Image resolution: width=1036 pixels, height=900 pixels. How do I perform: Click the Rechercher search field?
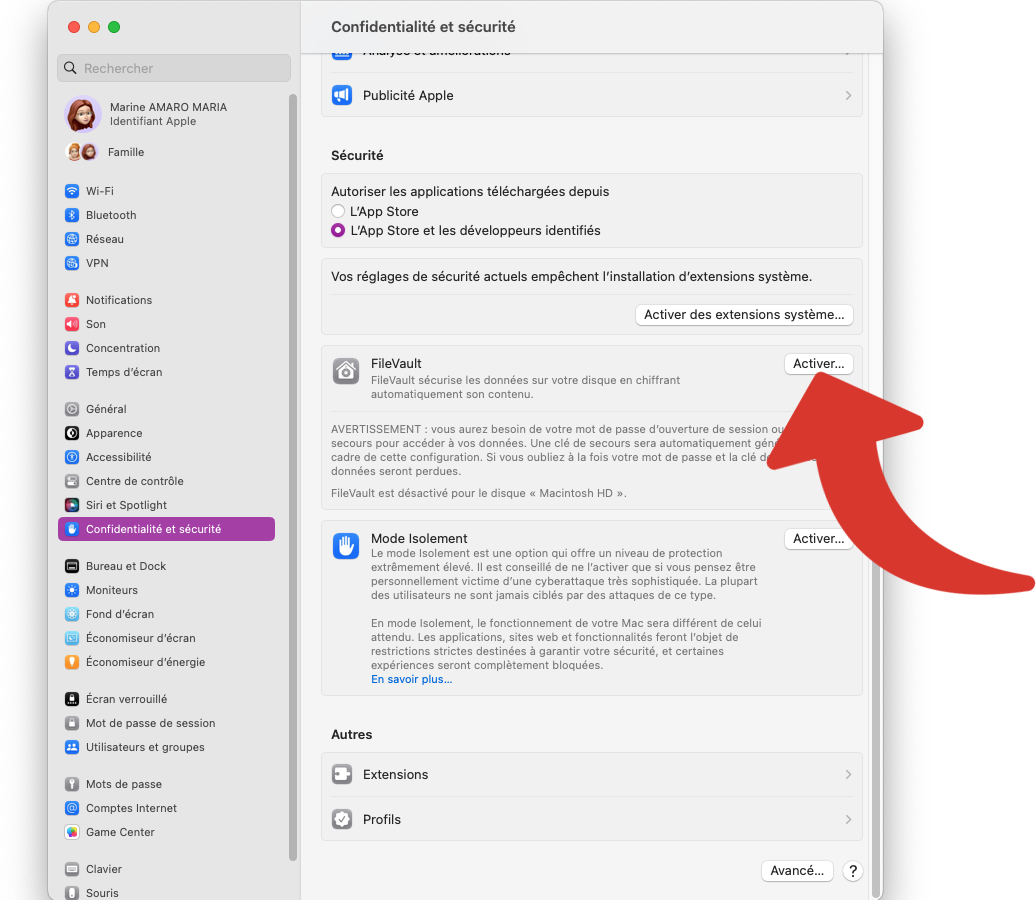[174, 68]
